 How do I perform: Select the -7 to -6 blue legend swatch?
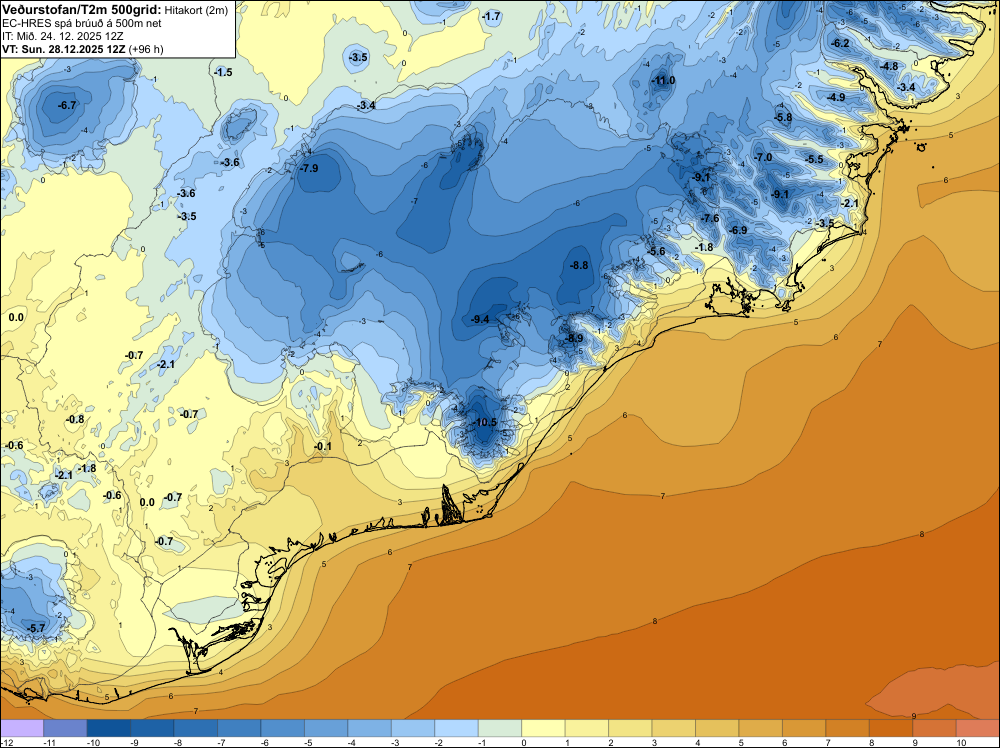click(x=239, y=728)
